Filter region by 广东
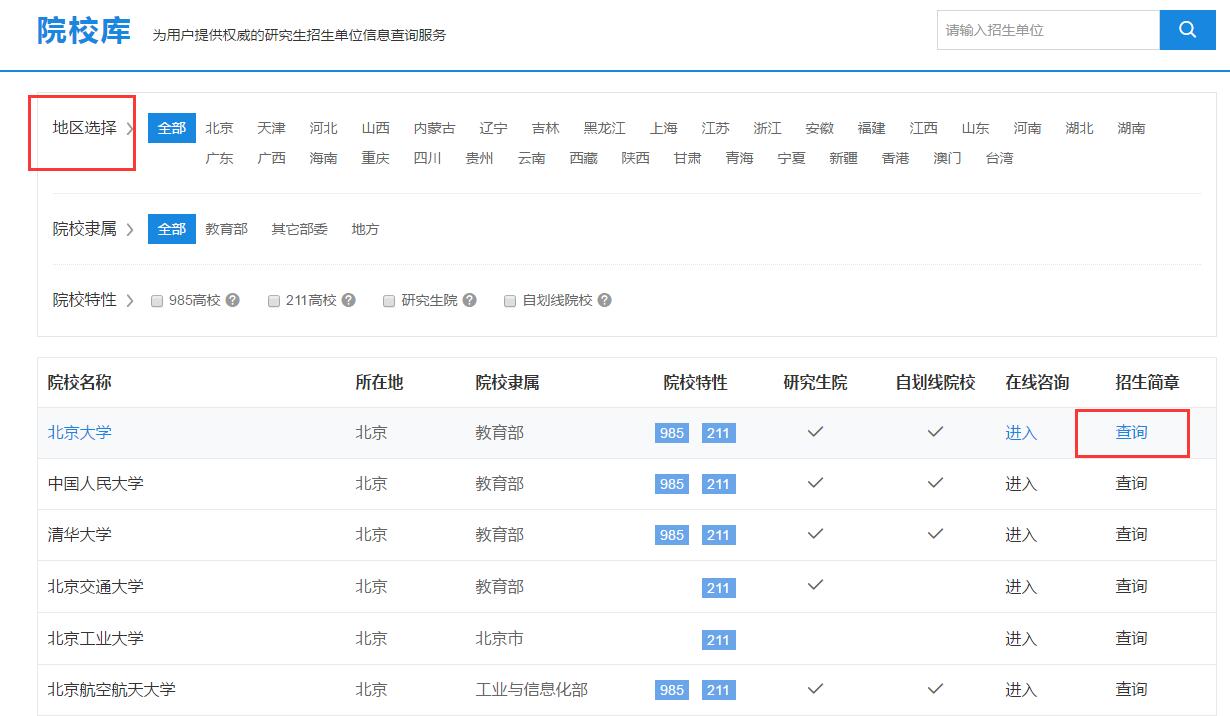 (220, 158)
